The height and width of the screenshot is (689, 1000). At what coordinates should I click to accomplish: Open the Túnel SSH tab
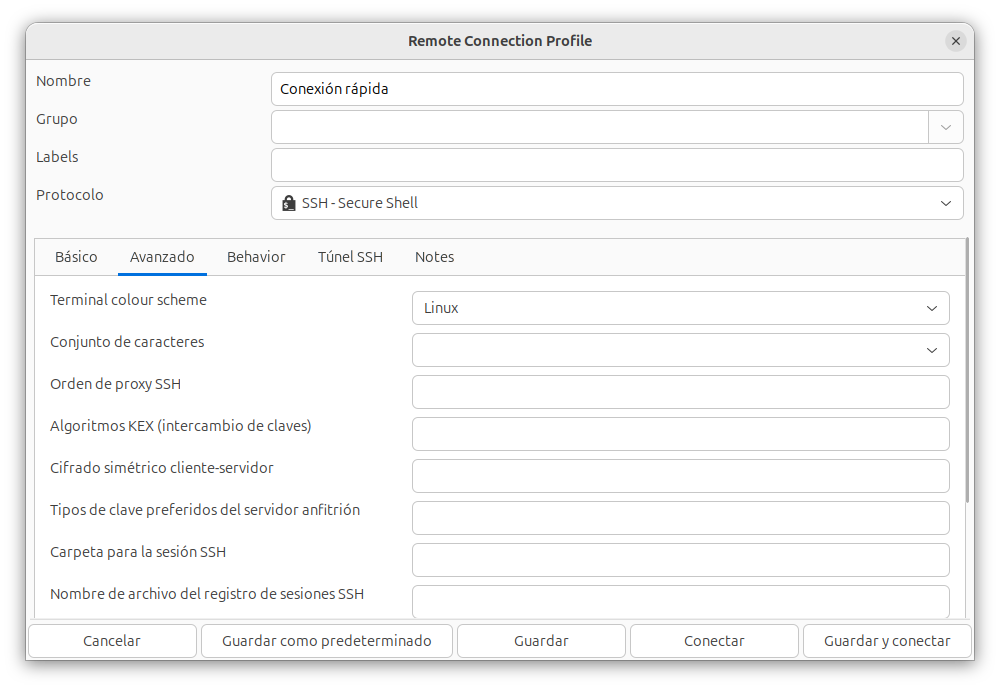click(350, 257)
